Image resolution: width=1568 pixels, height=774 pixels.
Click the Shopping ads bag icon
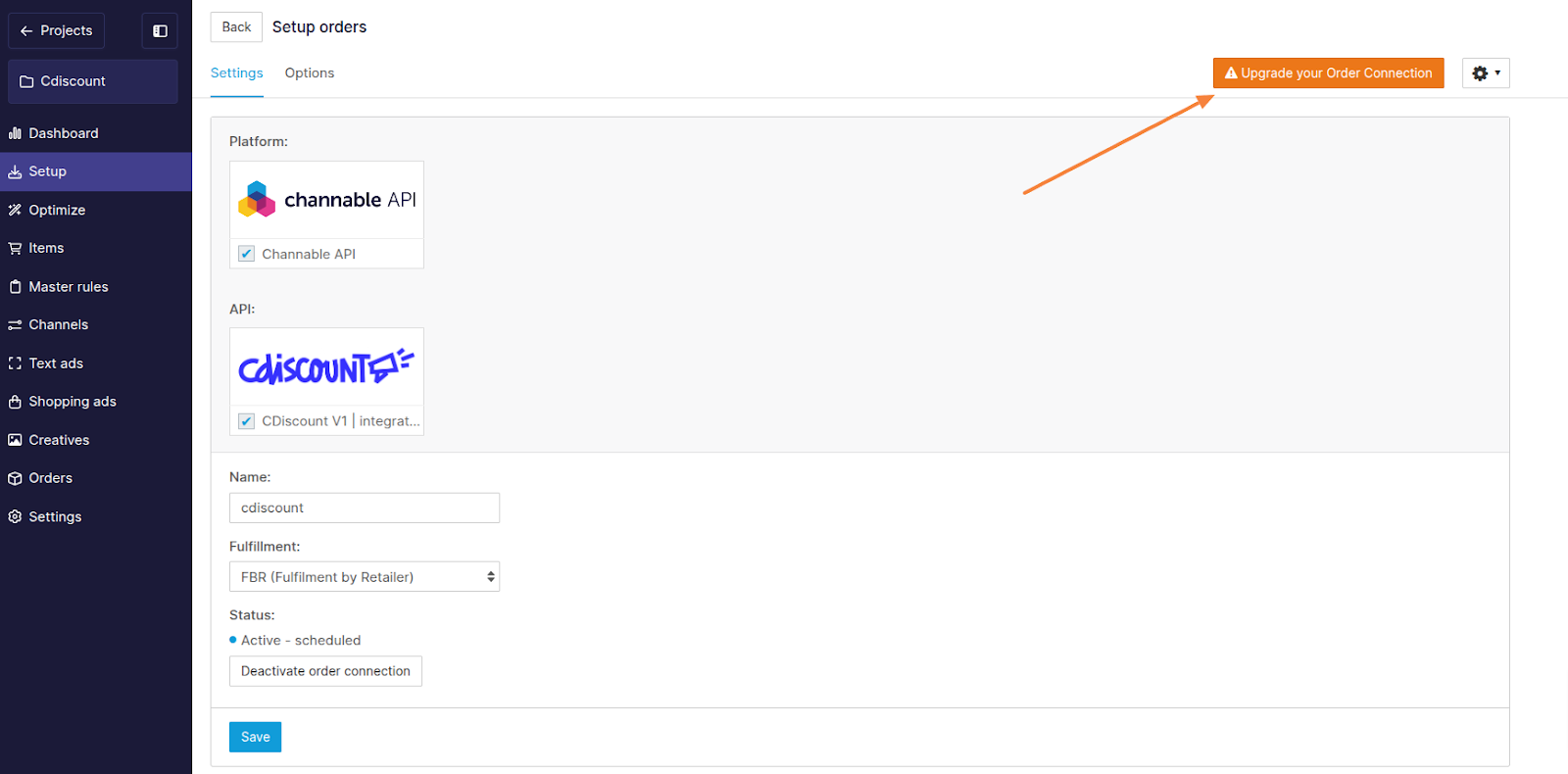(15, 402)
